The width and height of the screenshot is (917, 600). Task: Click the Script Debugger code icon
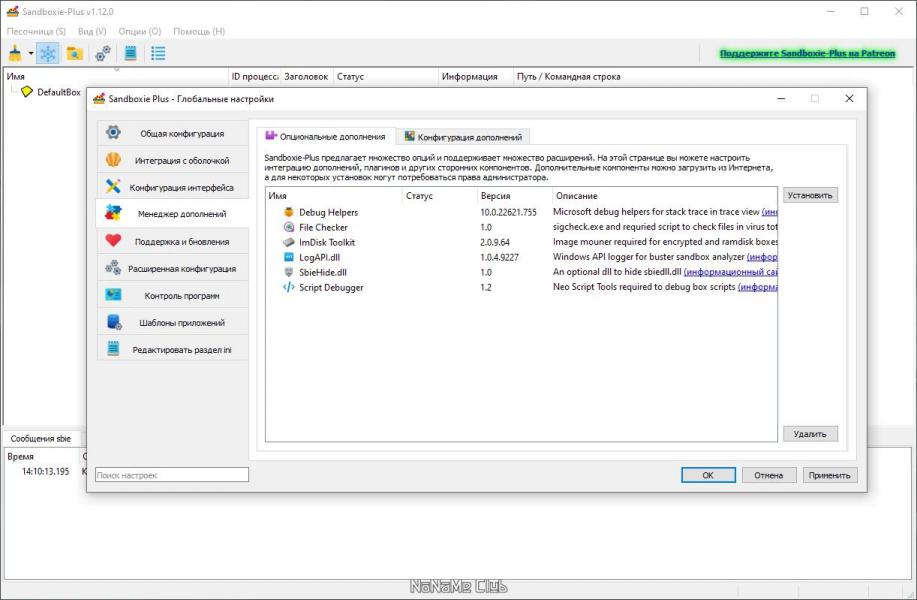(x=288, y=287)
